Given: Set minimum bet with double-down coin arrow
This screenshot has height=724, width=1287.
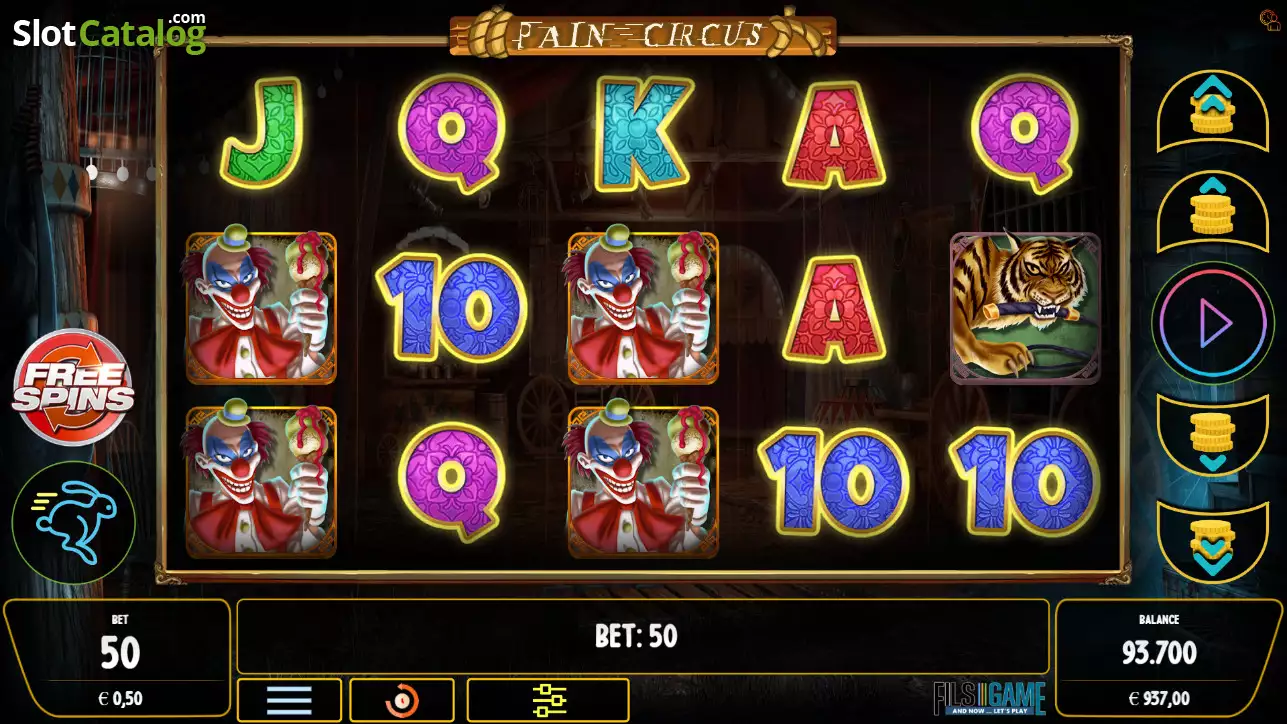Looking at the screenshot, I should pyautogui.click(x=1213, y=541).
